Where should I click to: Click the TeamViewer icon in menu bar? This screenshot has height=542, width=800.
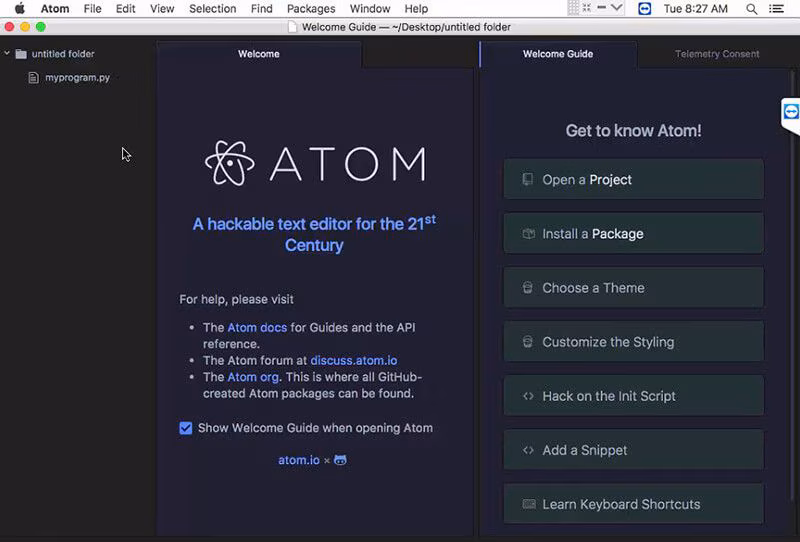pyautogui.click(x=644, y=9)
